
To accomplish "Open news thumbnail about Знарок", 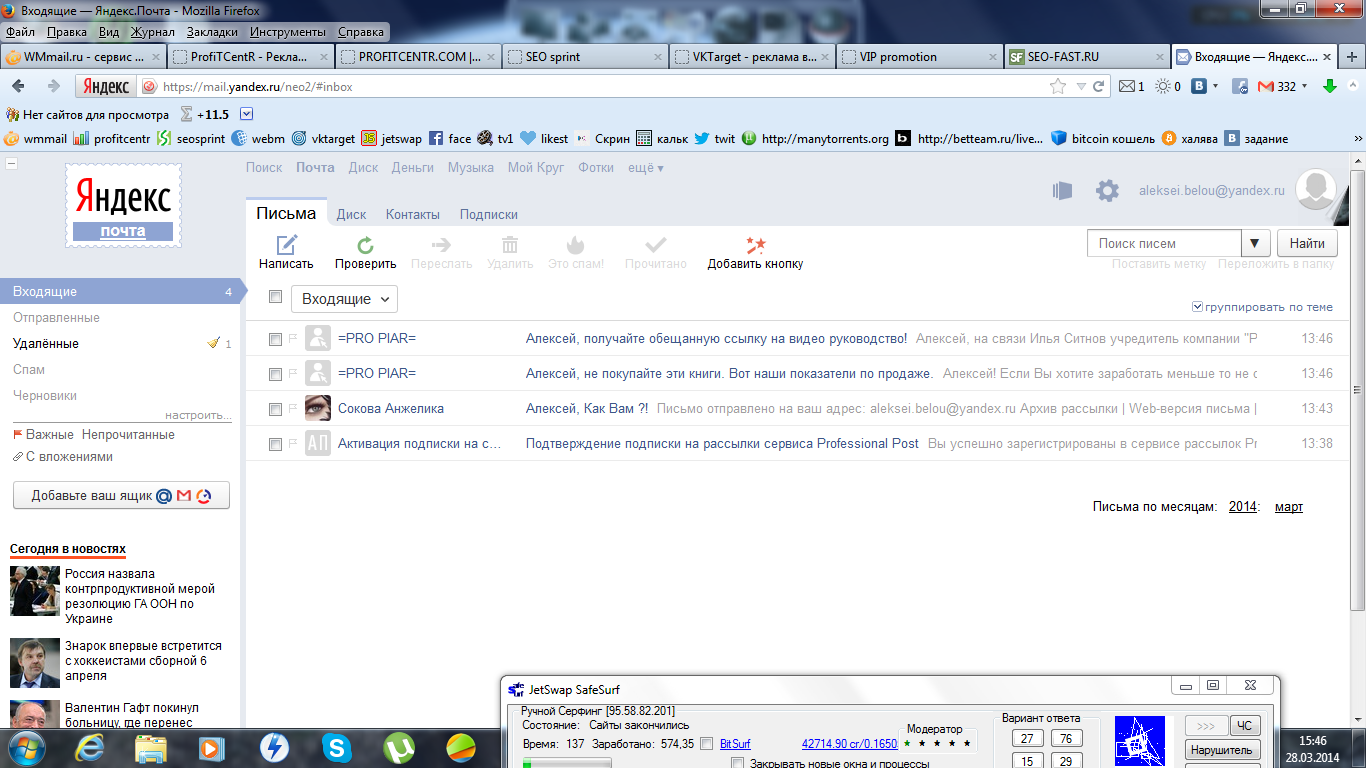I will coord(35,662).
